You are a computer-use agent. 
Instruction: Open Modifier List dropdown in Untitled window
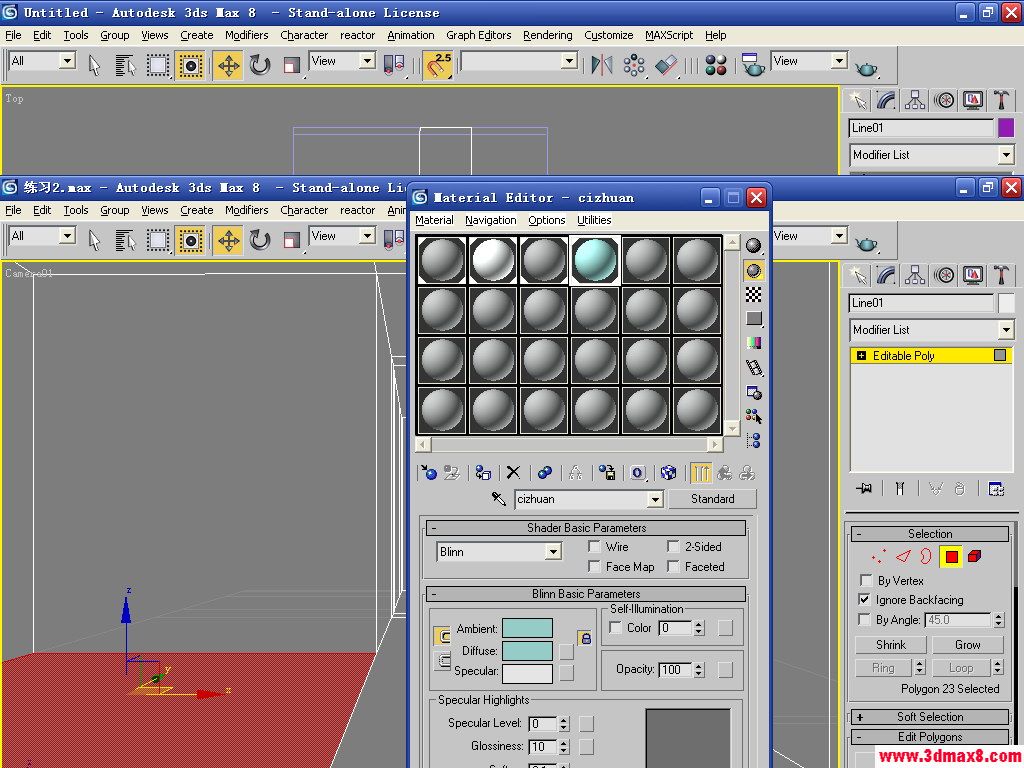(1006, 155)
